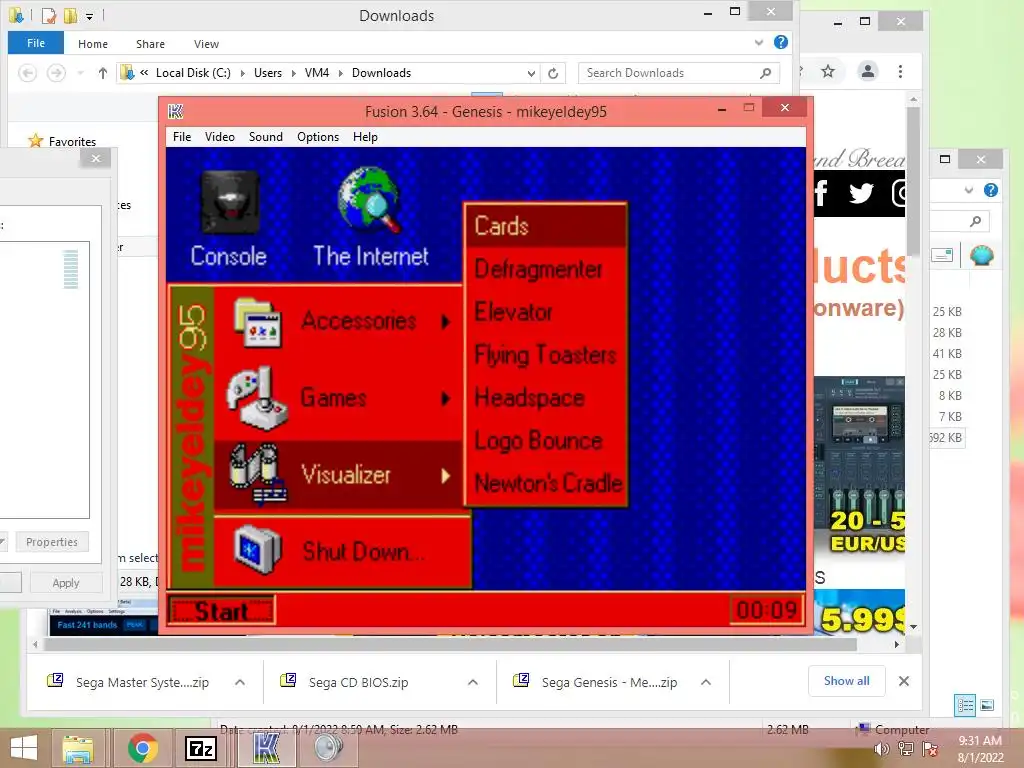Screen dimensions: 1024x768
Task: Open the Fusion Help menu
Action: click(365, 136)
